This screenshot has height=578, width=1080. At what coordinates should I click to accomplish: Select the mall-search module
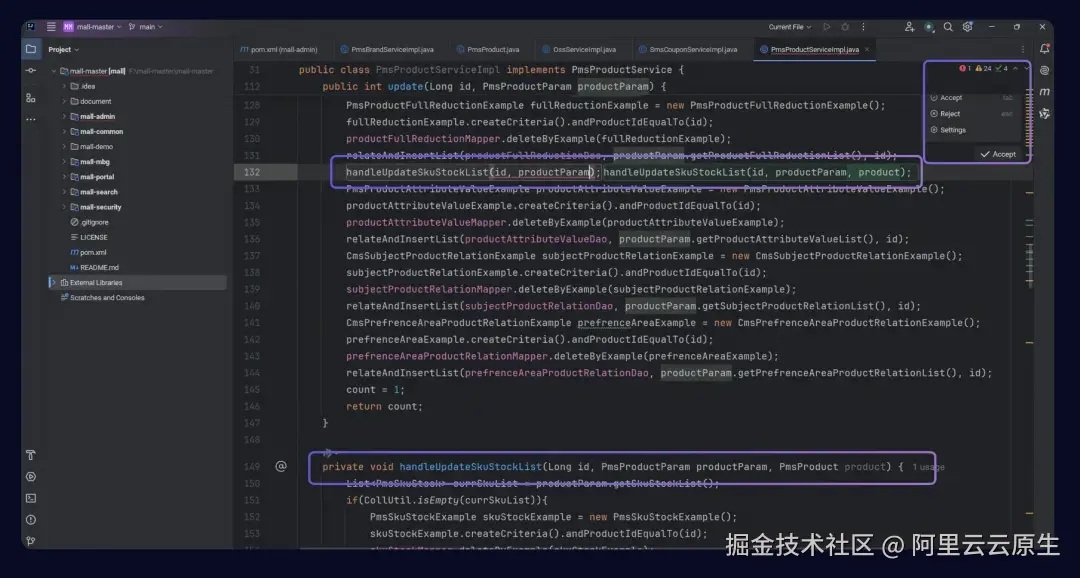(94, 192)
